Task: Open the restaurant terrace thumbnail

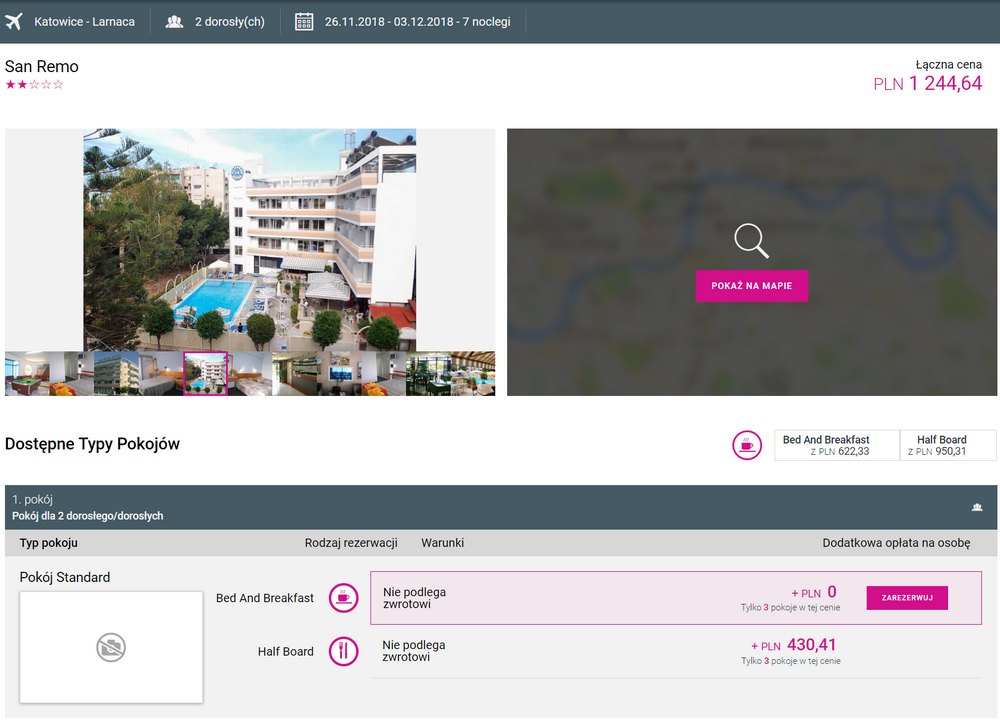Action: (x=450, y=374)
